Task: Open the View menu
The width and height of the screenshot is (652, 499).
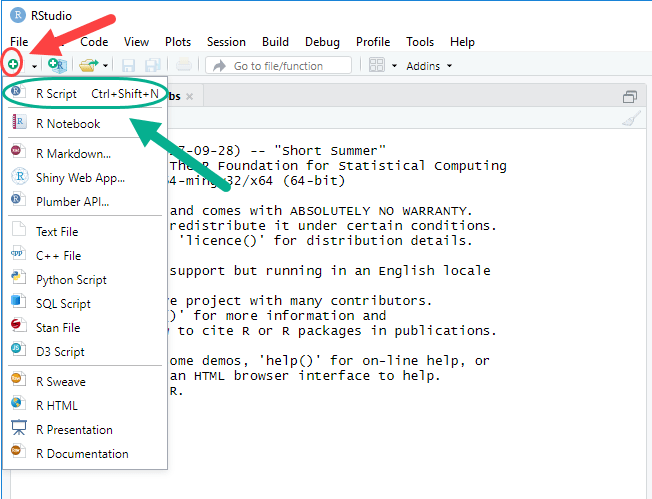Action: (x=136, y=42)
